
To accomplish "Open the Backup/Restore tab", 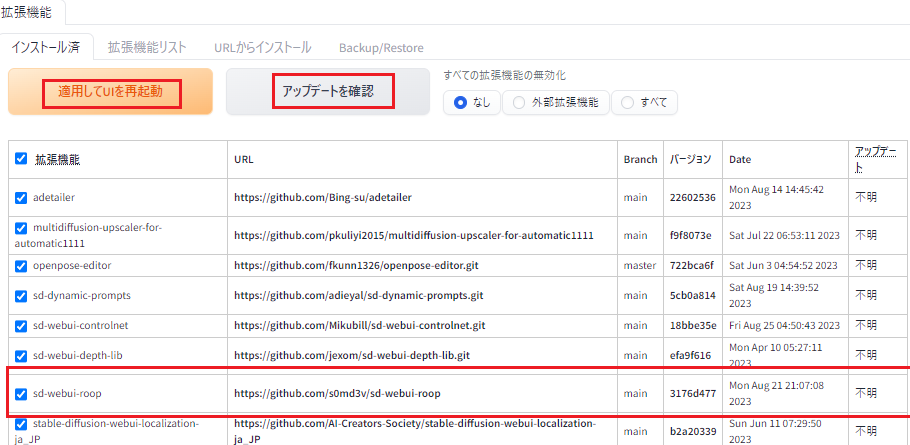I will [x=380, y=47].
